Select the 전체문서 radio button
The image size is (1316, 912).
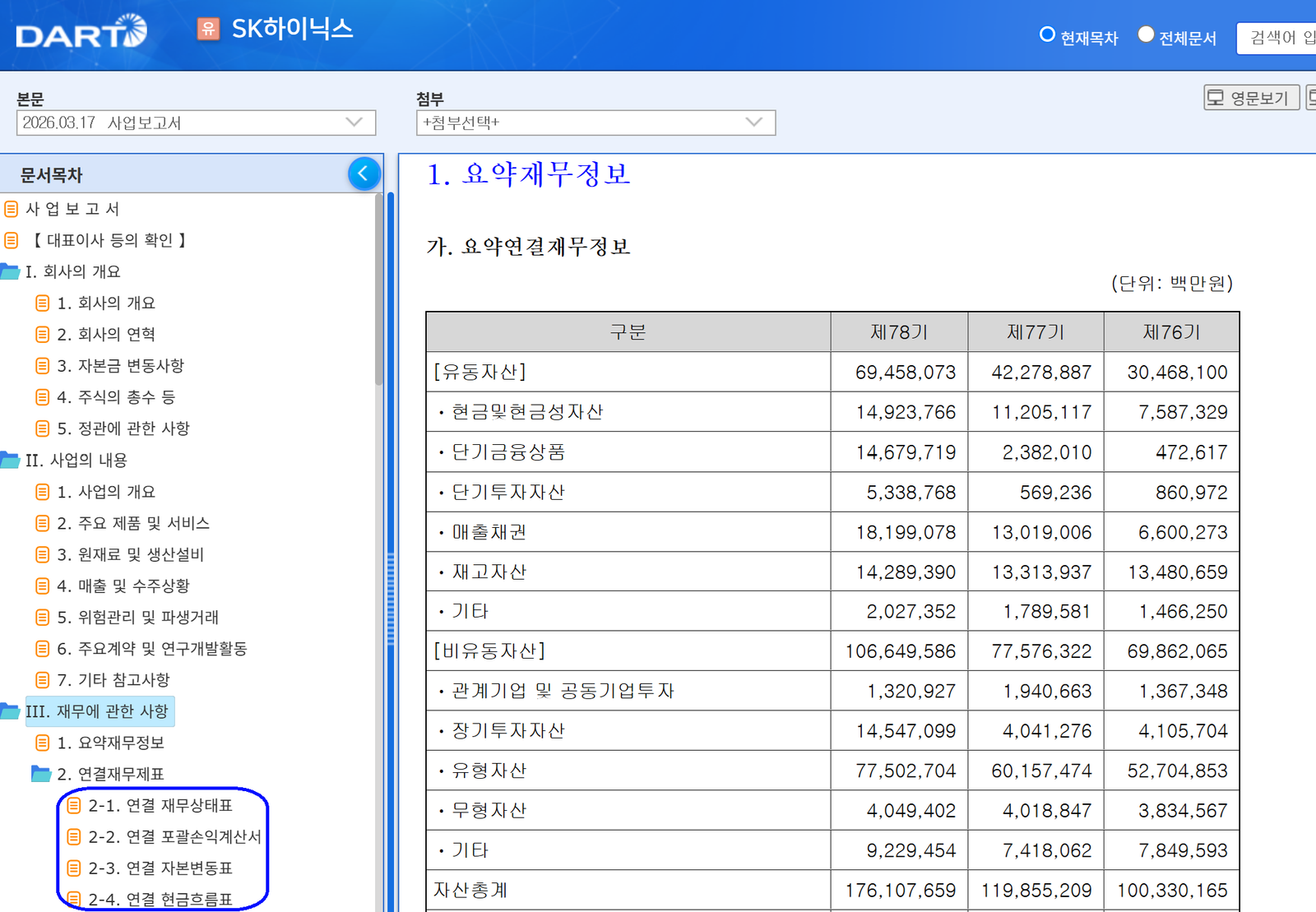pyautogui.click(x=1146, y=35)
